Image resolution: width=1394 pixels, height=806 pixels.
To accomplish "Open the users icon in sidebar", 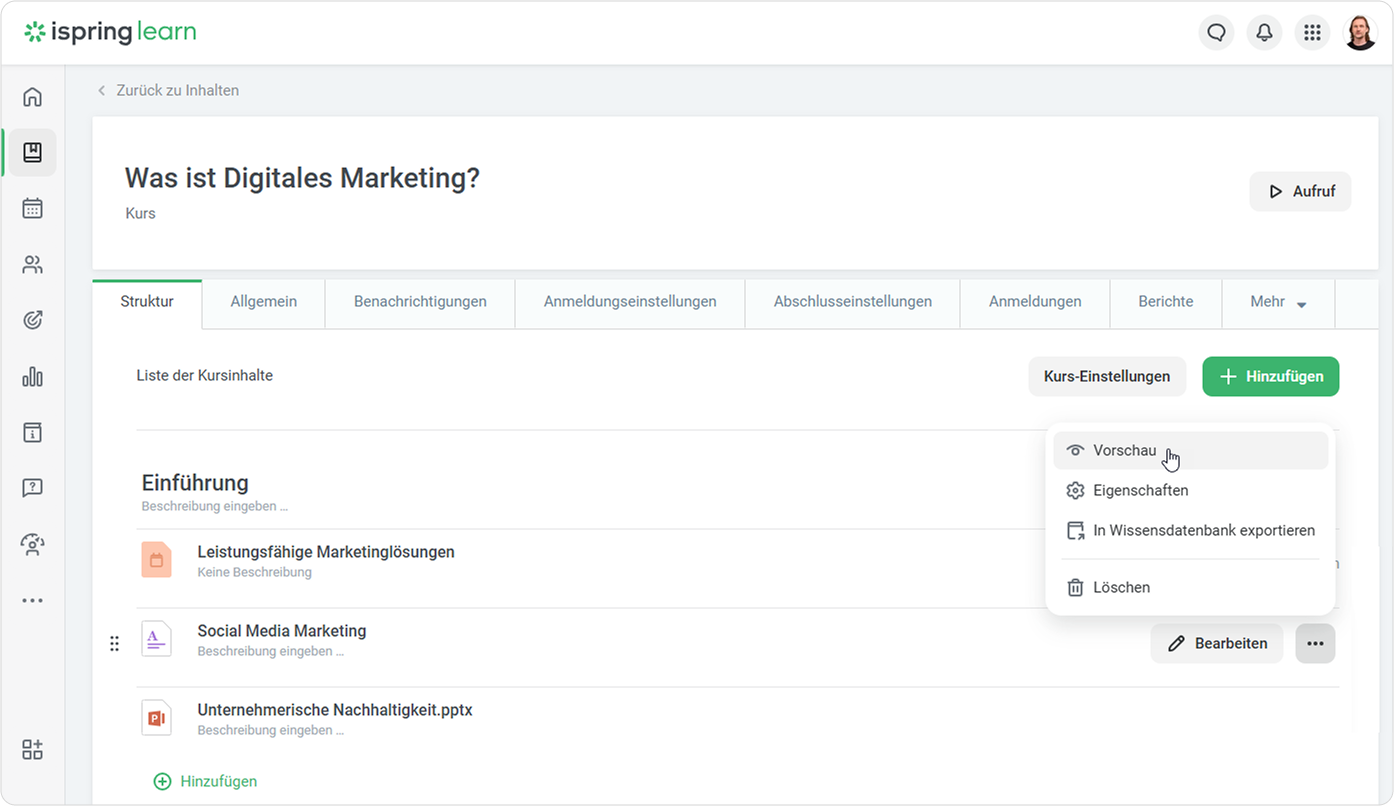I will (33, 265).
